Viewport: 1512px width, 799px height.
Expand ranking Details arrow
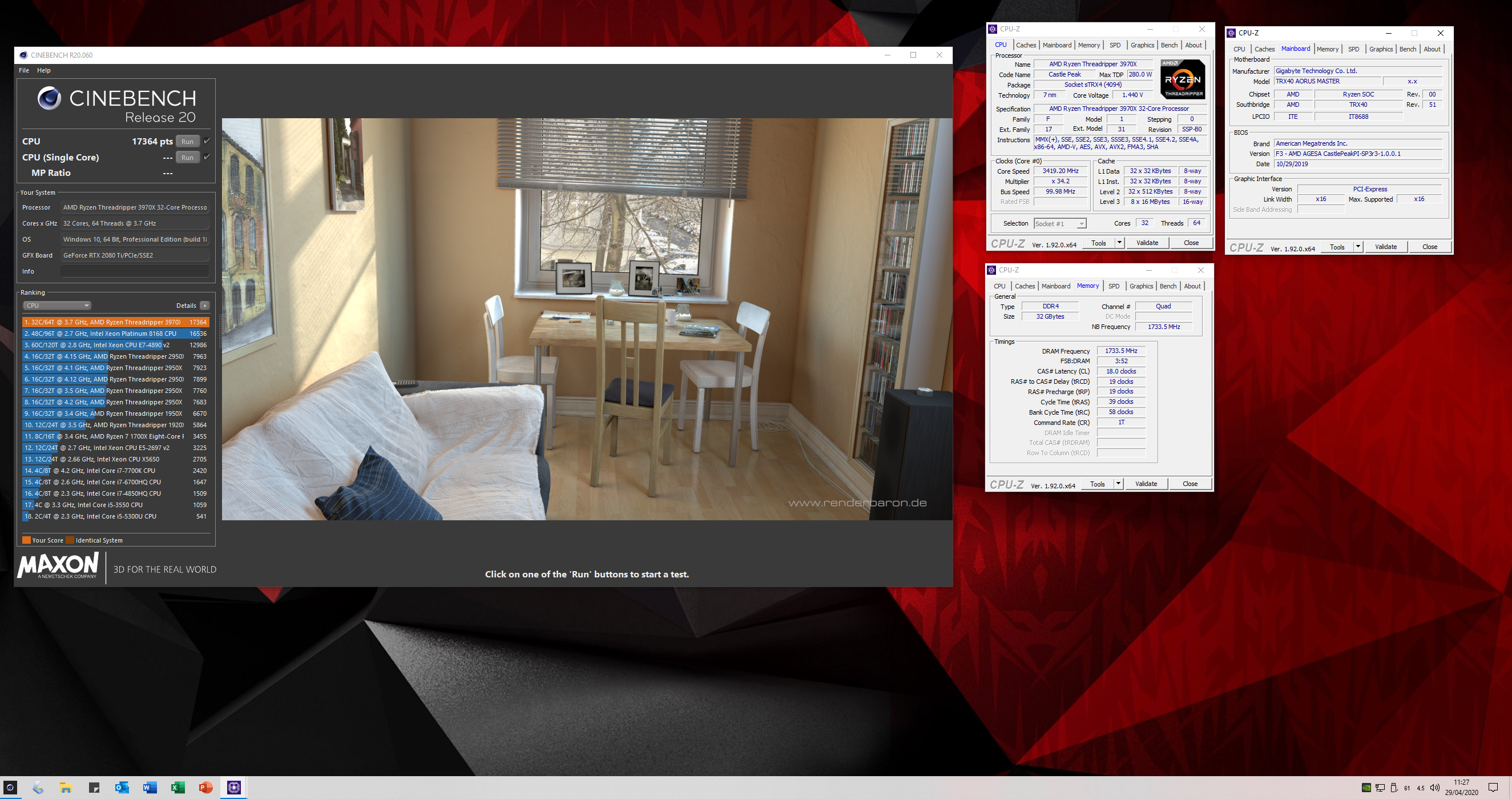[205, 306]
